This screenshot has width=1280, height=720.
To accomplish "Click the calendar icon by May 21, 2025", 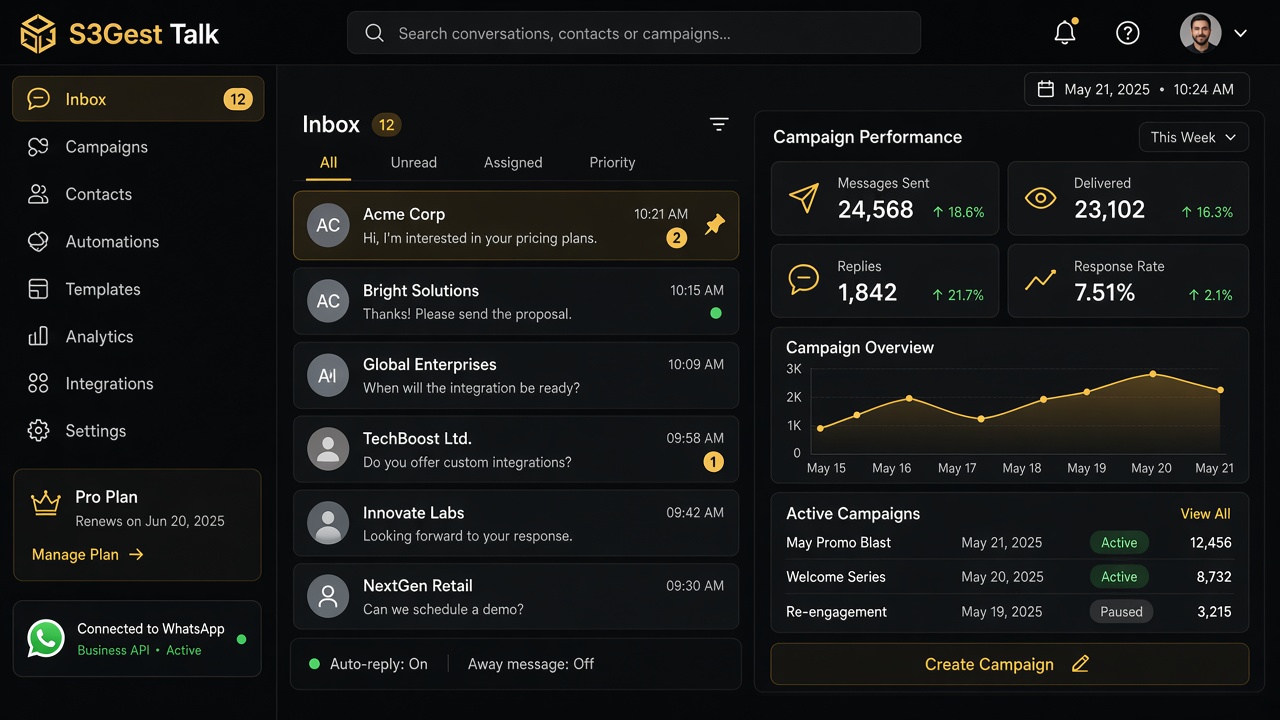I will pos(1046,89).
